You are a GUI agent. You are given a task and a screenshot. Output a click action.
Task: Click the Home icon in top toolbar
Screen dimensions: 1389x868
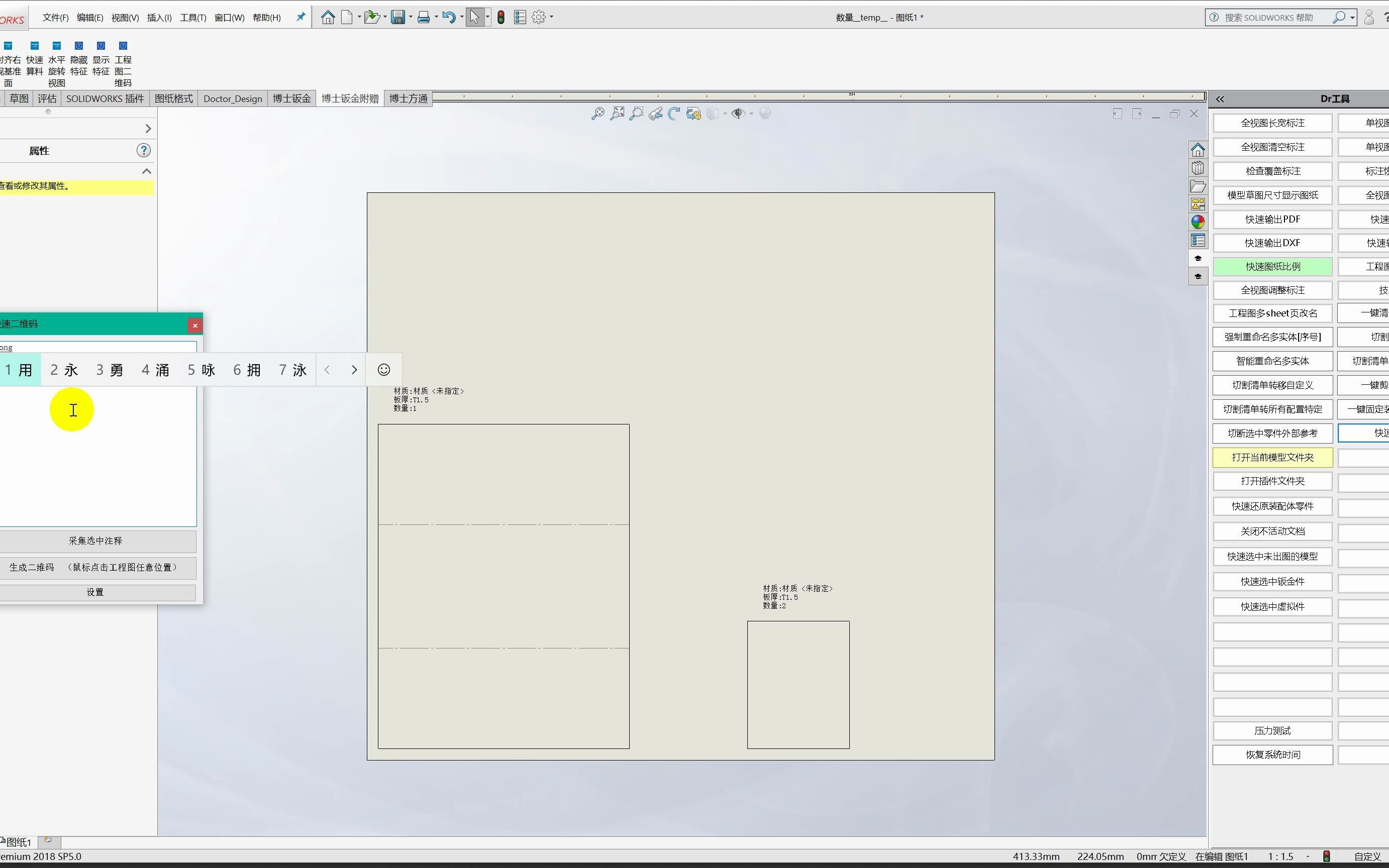tap(328, 17)
